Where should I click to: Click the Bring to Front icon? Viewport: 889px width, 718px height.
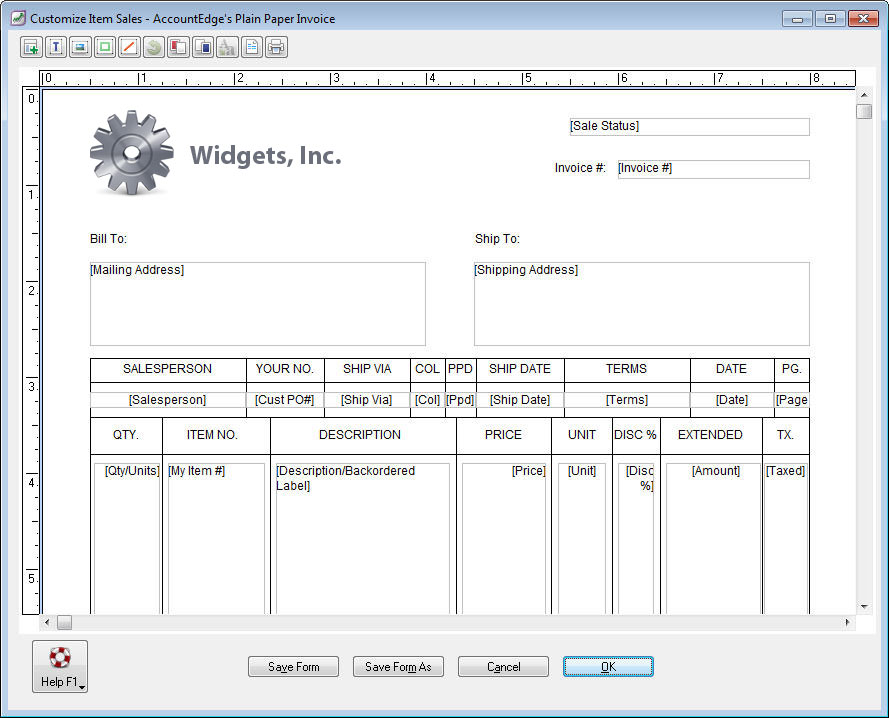click(x=203, y=47)
